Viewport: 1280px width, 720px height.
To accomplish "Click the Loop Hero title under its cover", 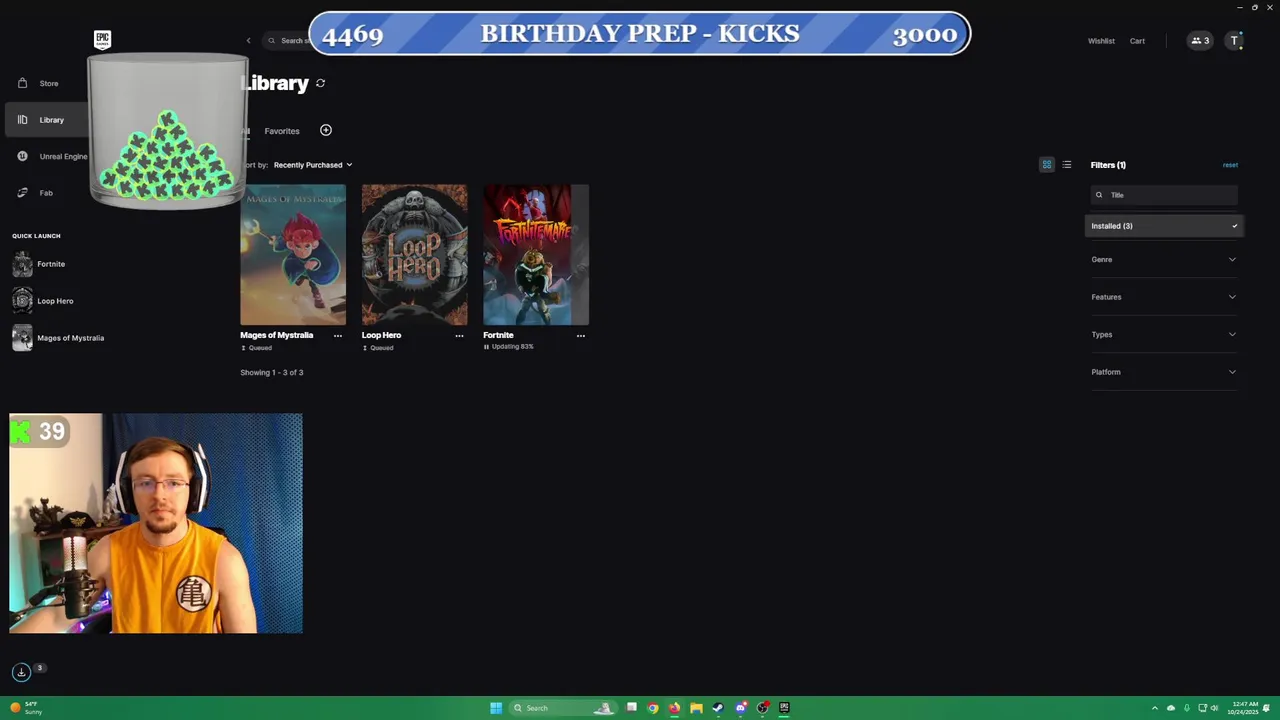I will coord(381,335).
